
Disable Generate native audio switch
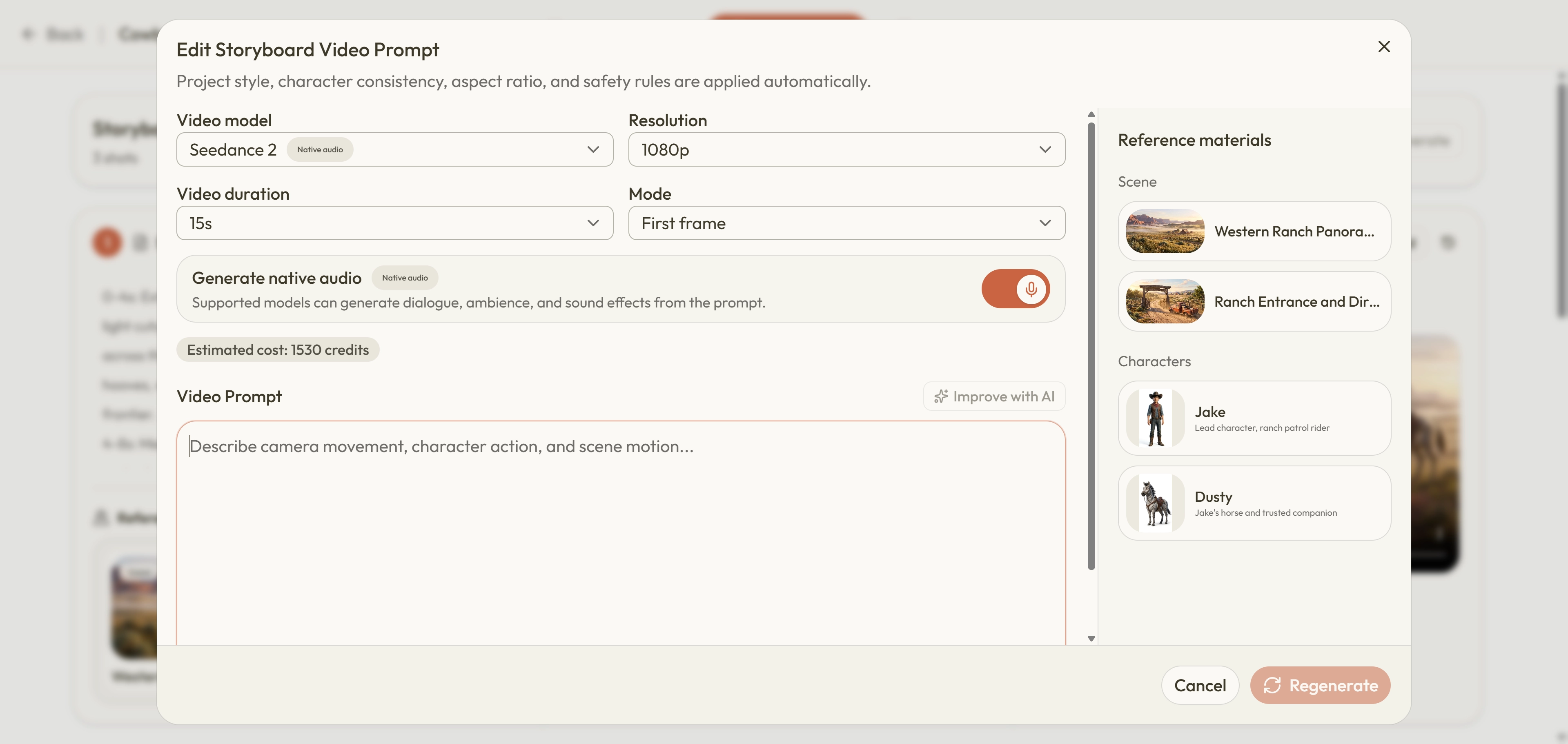(x=1015, y=289)
